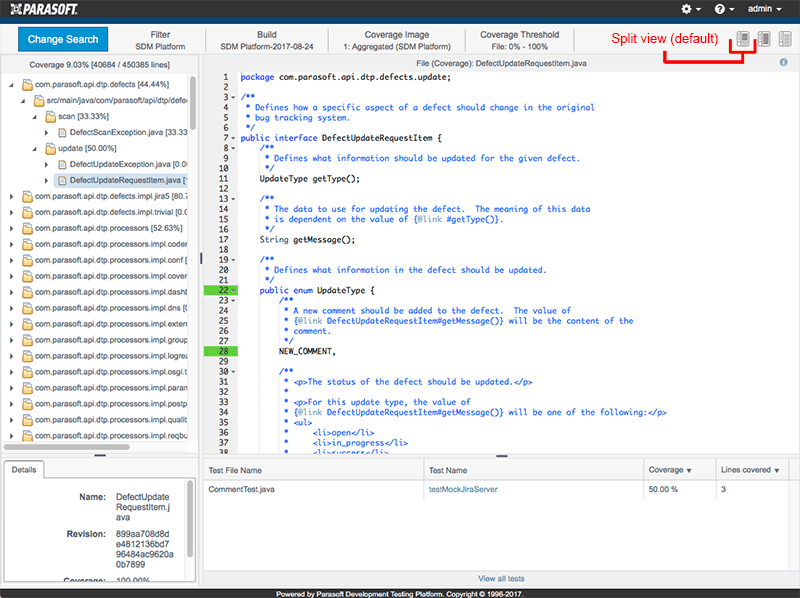Collapse the update [50.00%] tree node
Viewport: 800px width, 598px height.
tap(35, 148)
